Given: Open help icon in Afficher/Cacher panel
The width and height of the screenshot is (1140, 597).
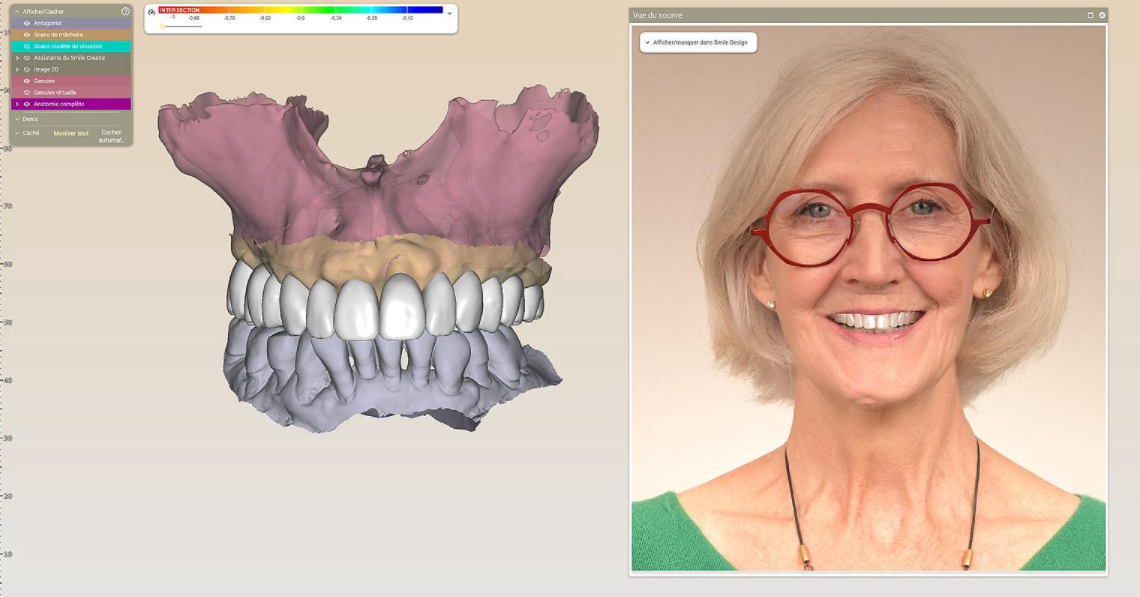Looking at the screenshot, I should click(x=125, y=11).
